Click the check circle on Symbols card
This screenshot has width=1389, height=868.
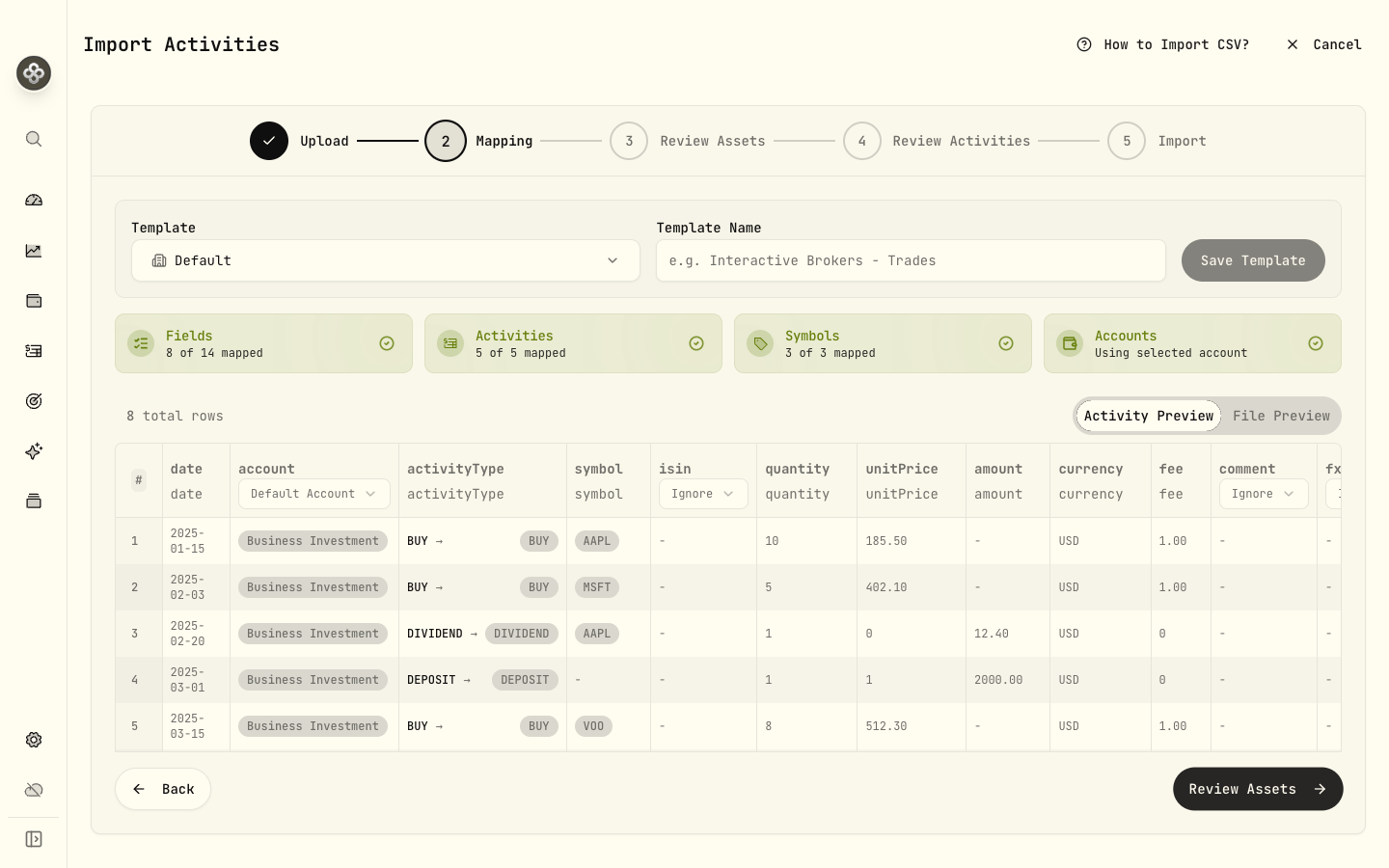[1006, 343]
